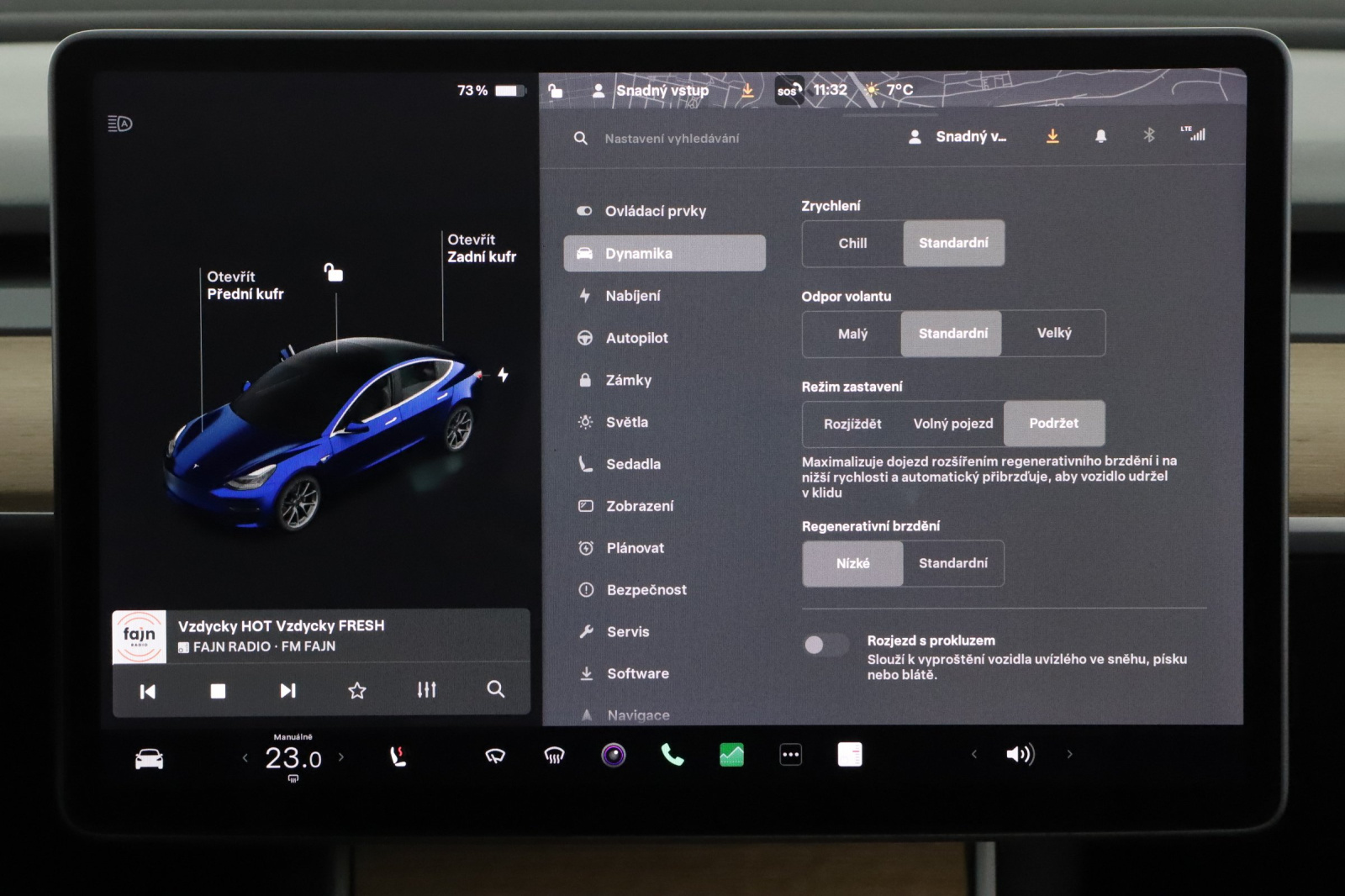
Task: Increase cabin temperature with right arrow
Action: (x=341, y=757)
